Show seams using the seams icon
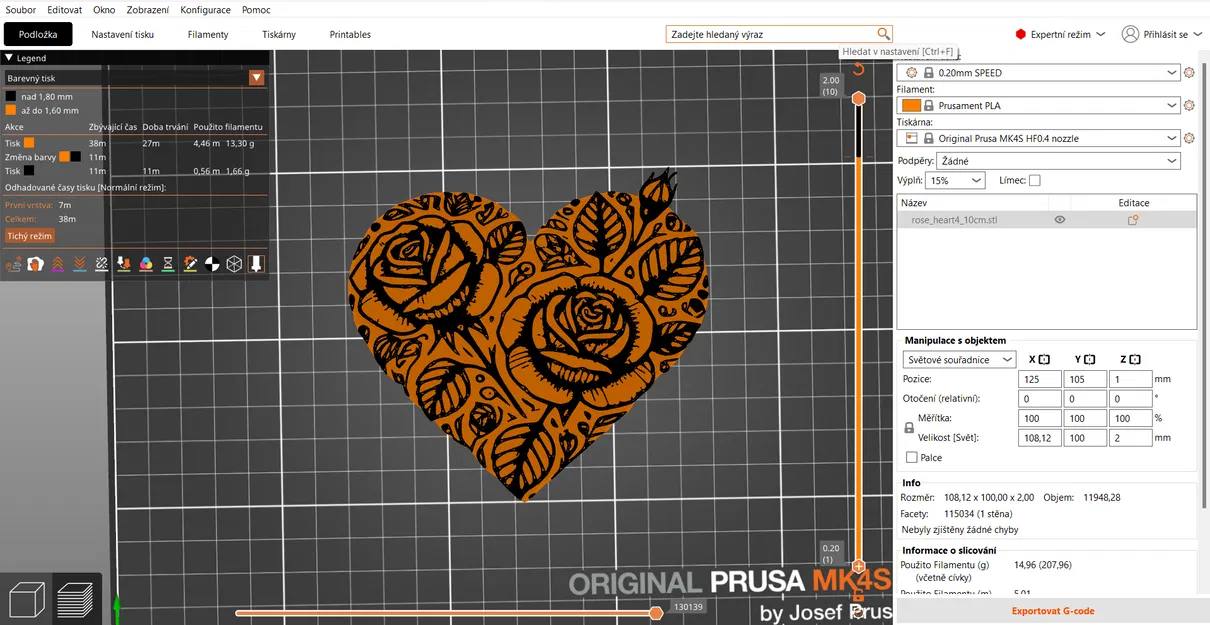Image resolution: width=1210 pixels, height=625 pixels. point(102,263)
